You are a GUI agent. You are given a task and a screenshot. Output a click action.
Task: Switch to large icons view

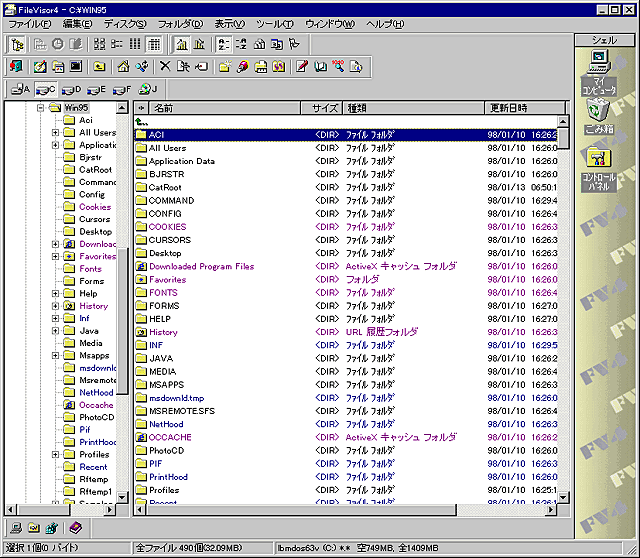(x=99, y=44)
